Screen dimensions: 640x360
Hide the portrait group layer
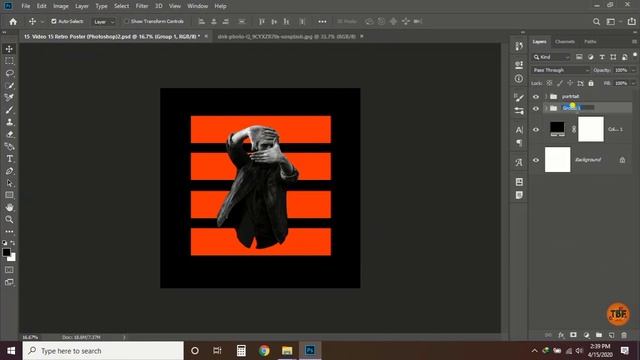tap(536, 97)
